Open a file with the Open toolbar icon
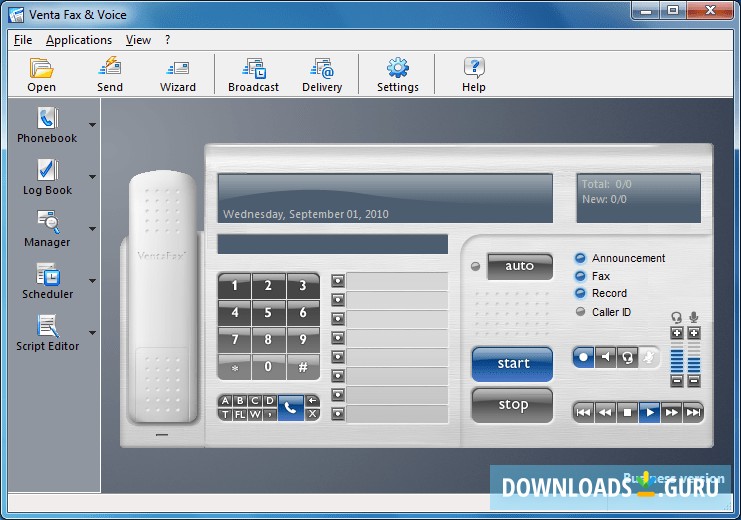The image size is (741, 520). pyautogui.click(x=42, y=75)
